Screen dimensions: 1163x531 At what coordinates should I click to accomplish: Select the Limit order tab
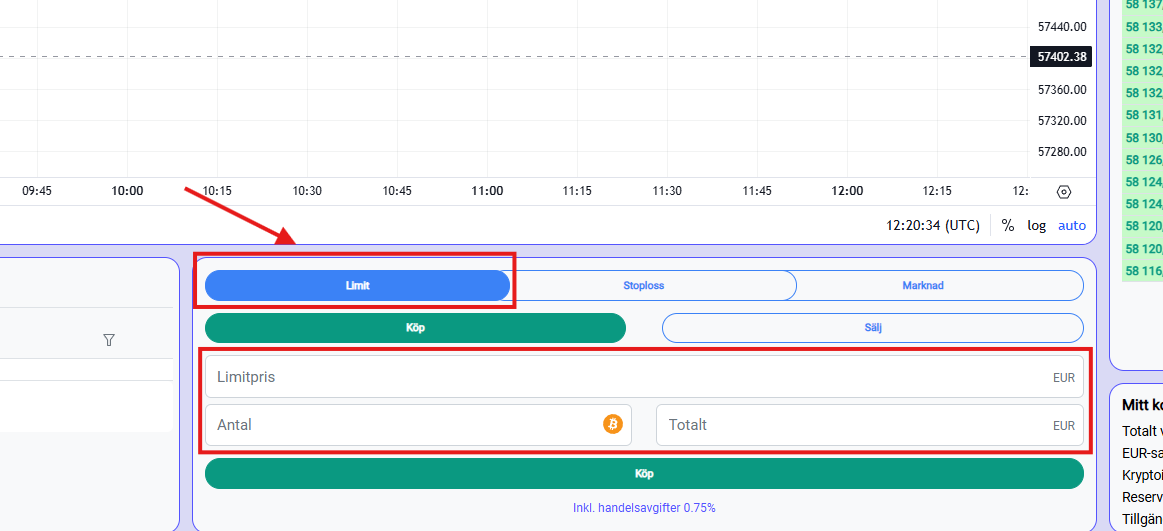(358, 286)
